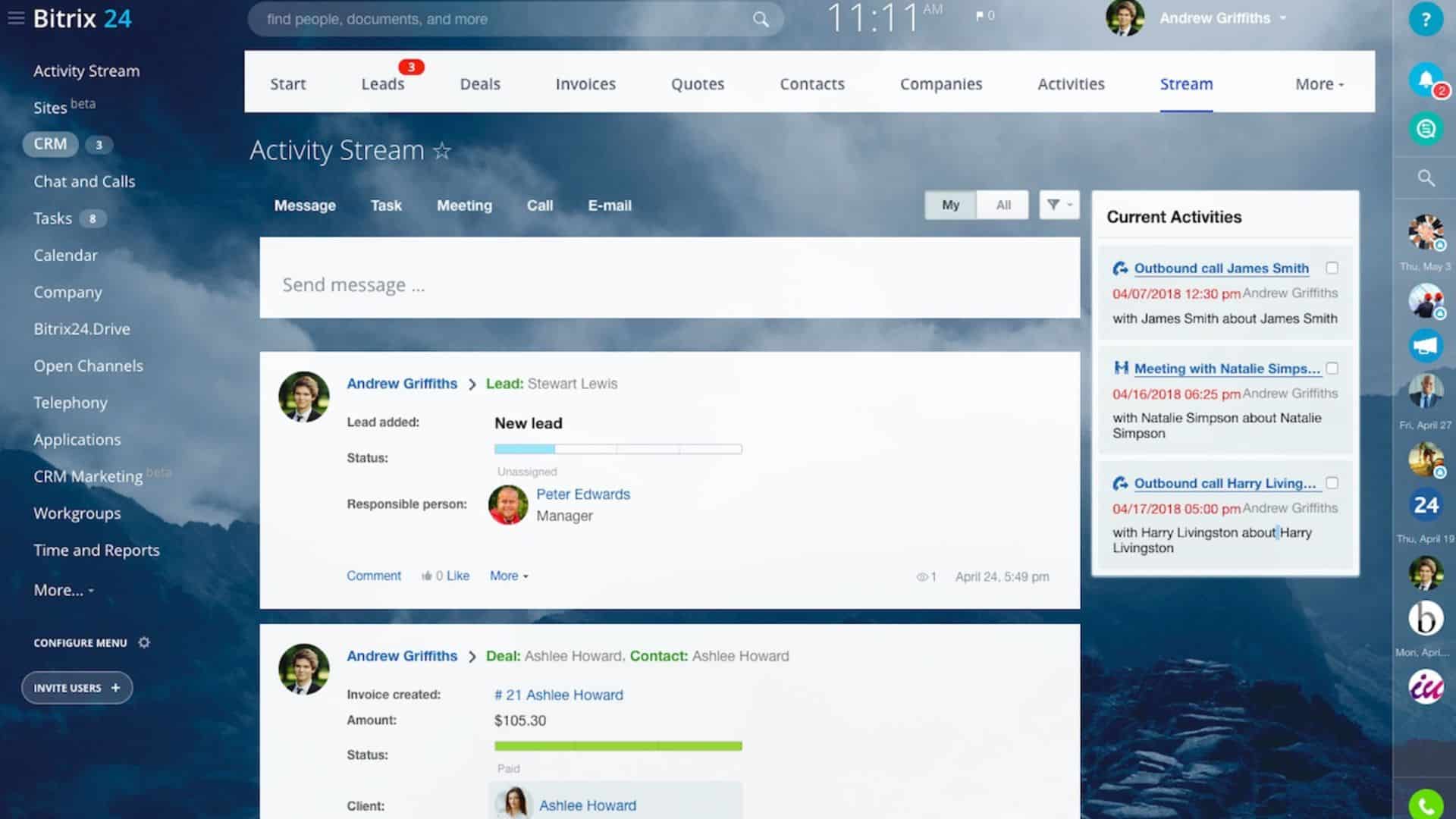Click the search magnifier in top search bar
The image size is (1456, 819).
(760, 20)
